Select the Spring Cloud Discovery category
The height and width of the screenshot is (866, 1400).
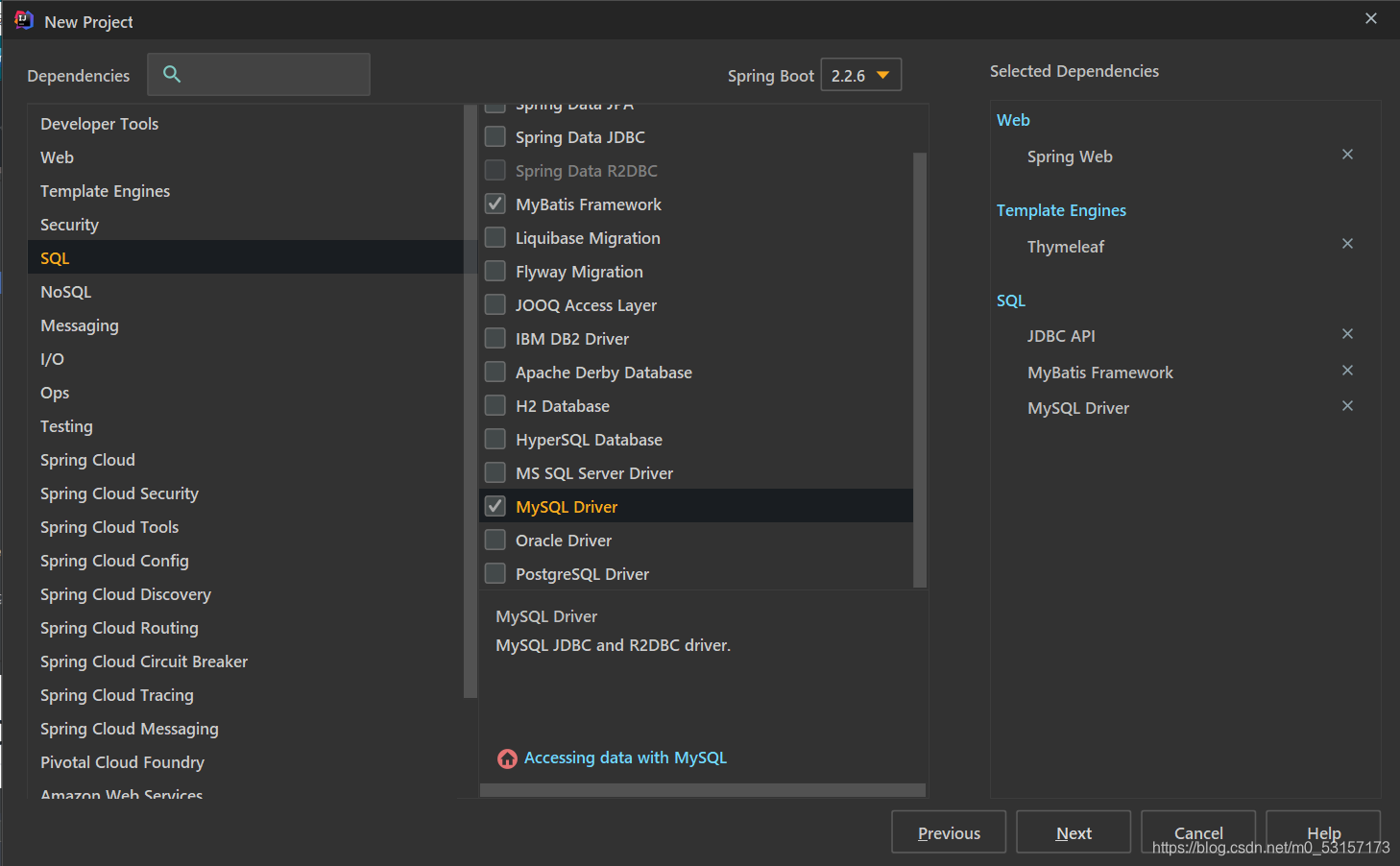pos(246,594)
